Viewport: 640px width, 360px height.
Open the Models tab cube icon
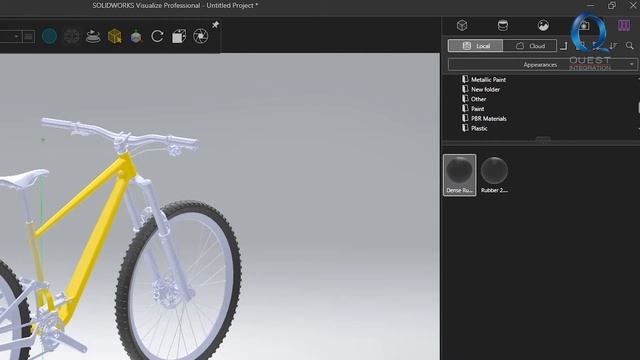click(x=462, y=25)
